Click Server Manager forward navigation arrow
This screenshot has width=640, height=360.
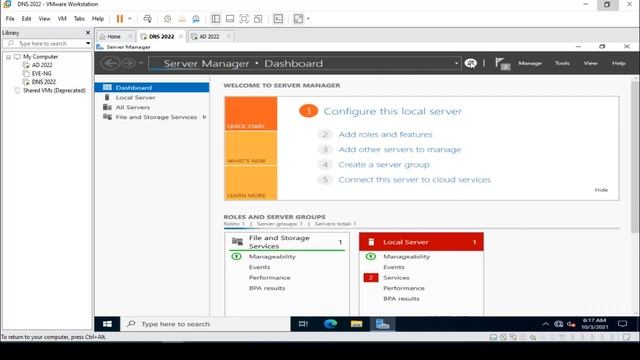(129, 63)
